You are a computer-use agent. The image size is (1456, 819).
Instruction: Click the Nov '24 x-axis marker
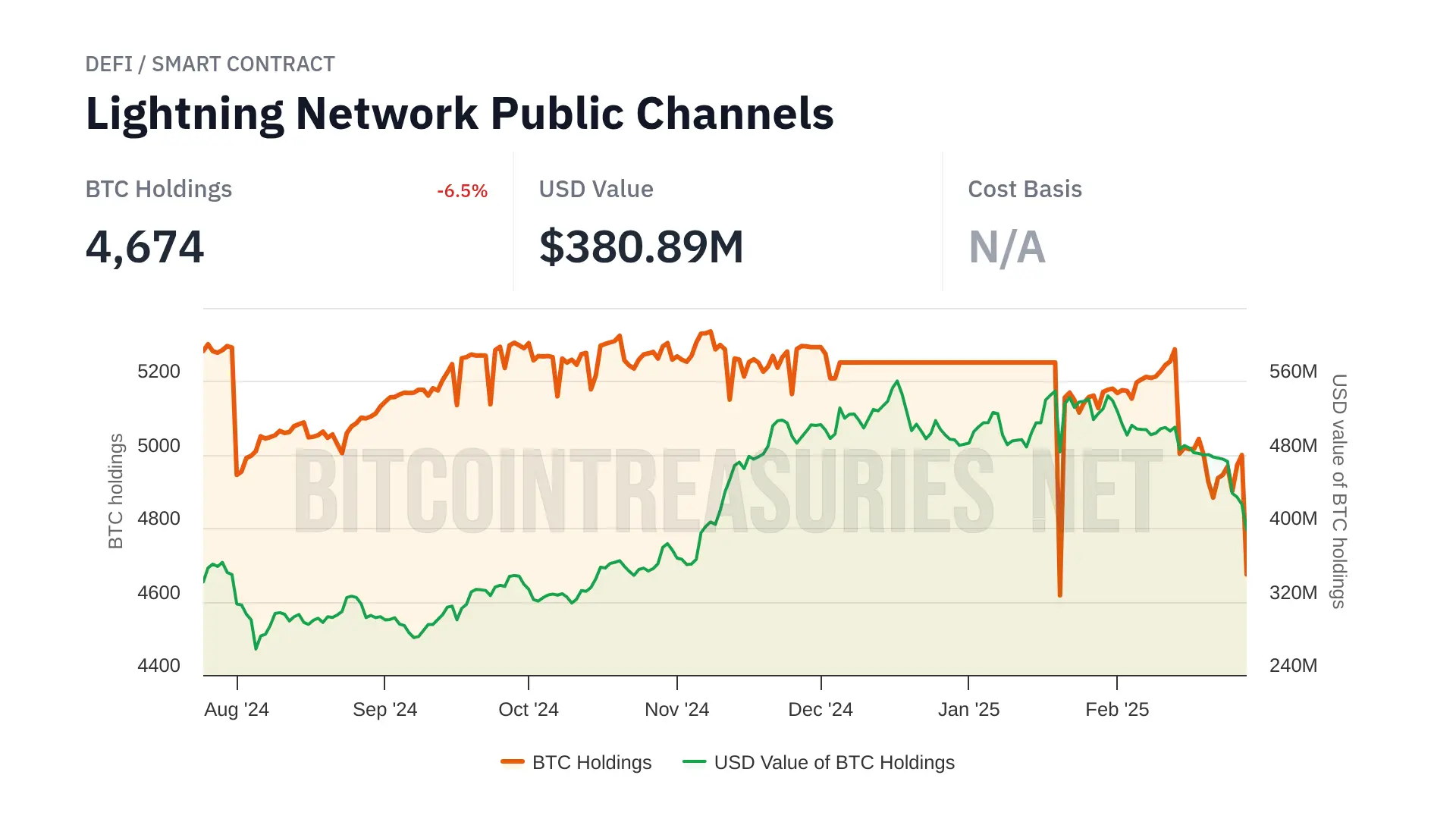tap(676, 710)
